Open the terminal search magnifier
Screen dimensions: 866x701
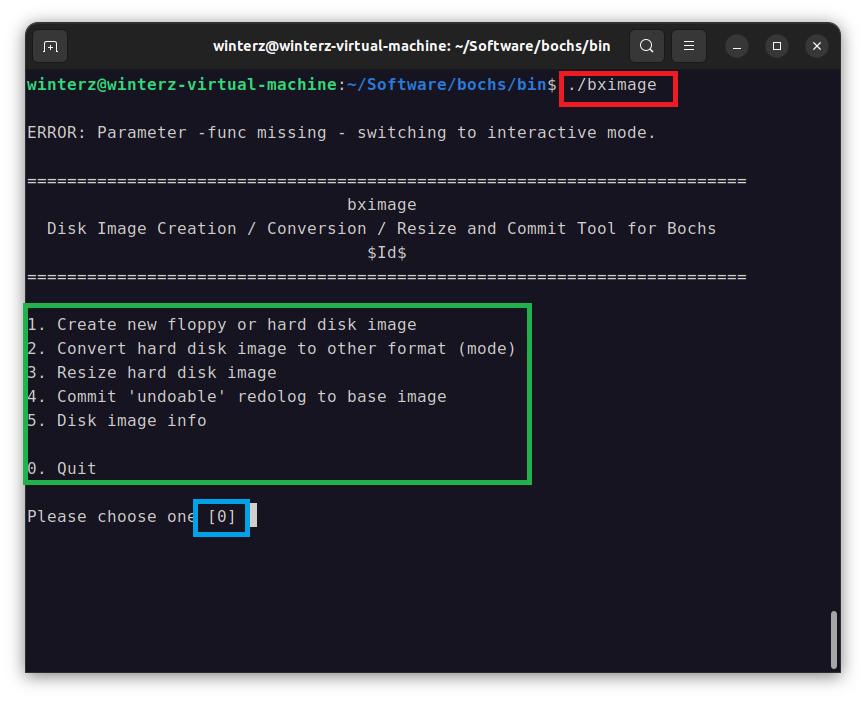point(646,46)
